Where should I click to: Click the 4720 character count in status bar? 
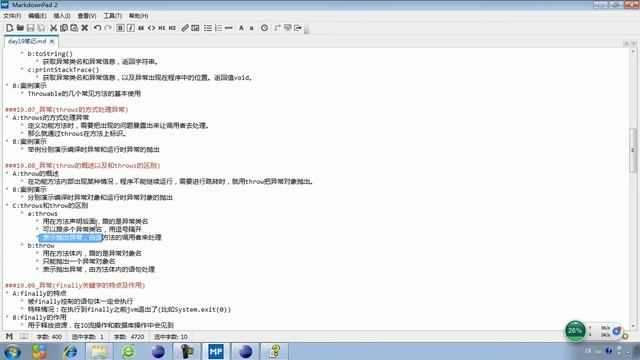point(129,337)
